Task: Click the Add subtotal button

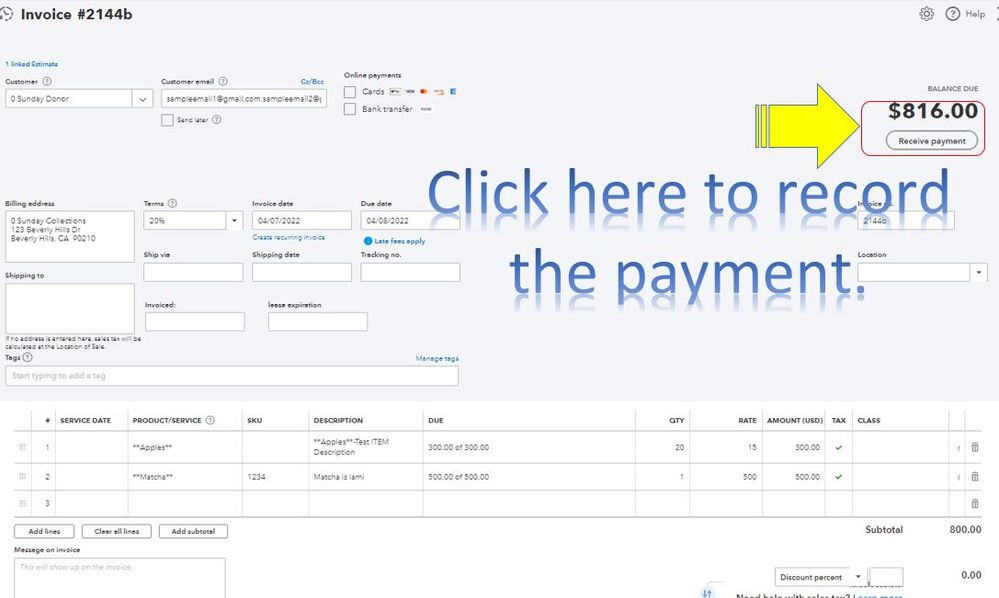Action: 193,531
